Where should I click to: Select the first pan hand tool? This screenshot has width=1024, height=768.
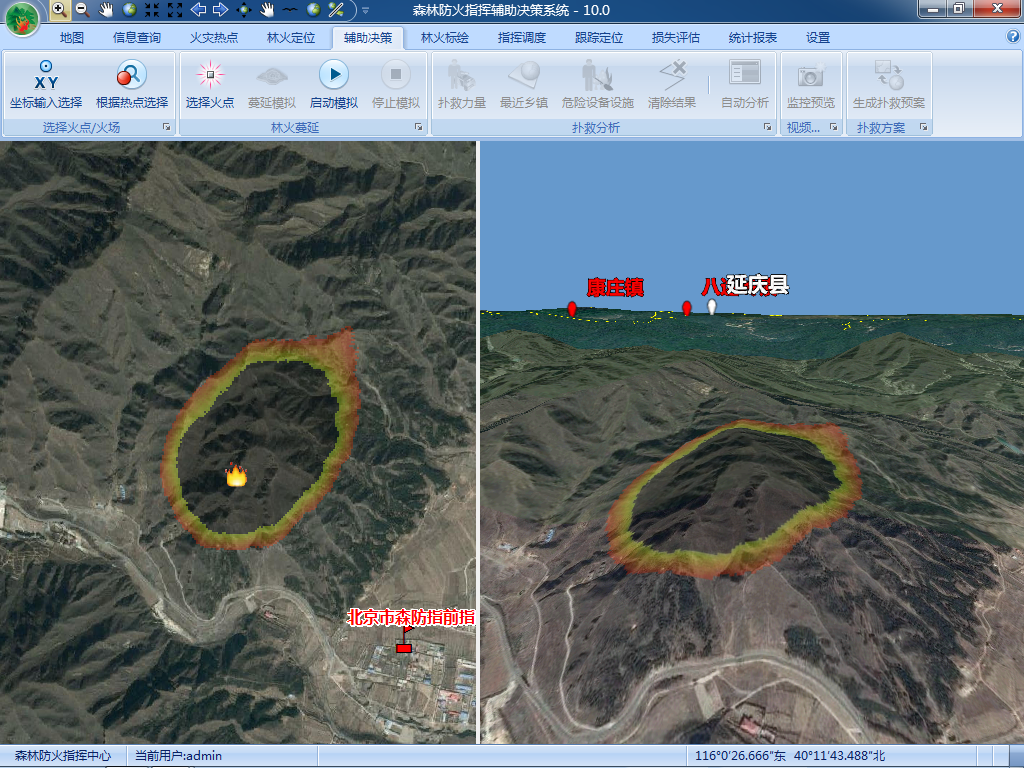click(x=105, y=10)
